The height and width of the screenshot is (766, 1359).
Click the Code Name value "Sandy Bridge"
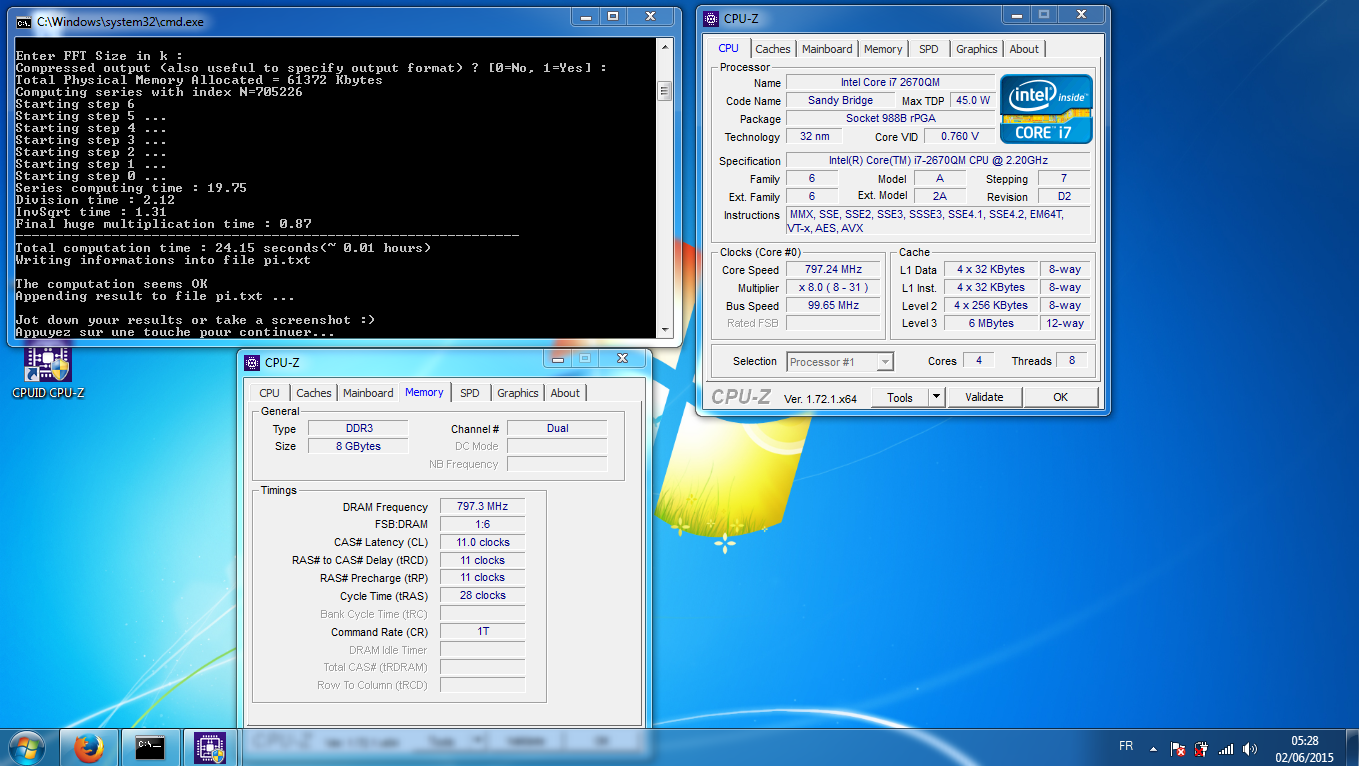point(840,100)
